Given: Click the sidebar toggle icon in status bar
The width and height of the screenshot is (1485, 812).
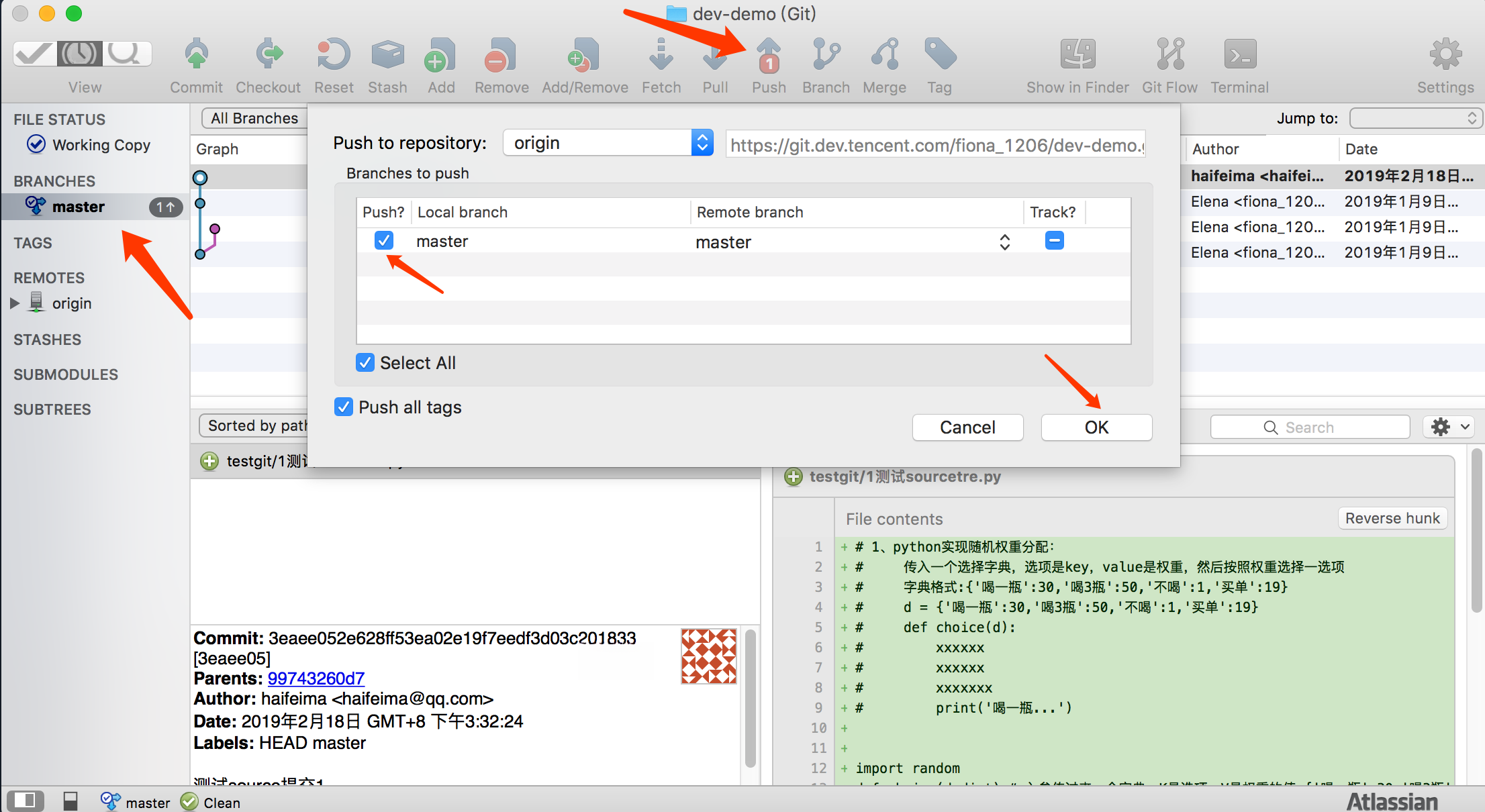Looking at the screenshot, I should pyautogui.click(x=25, y=801).
